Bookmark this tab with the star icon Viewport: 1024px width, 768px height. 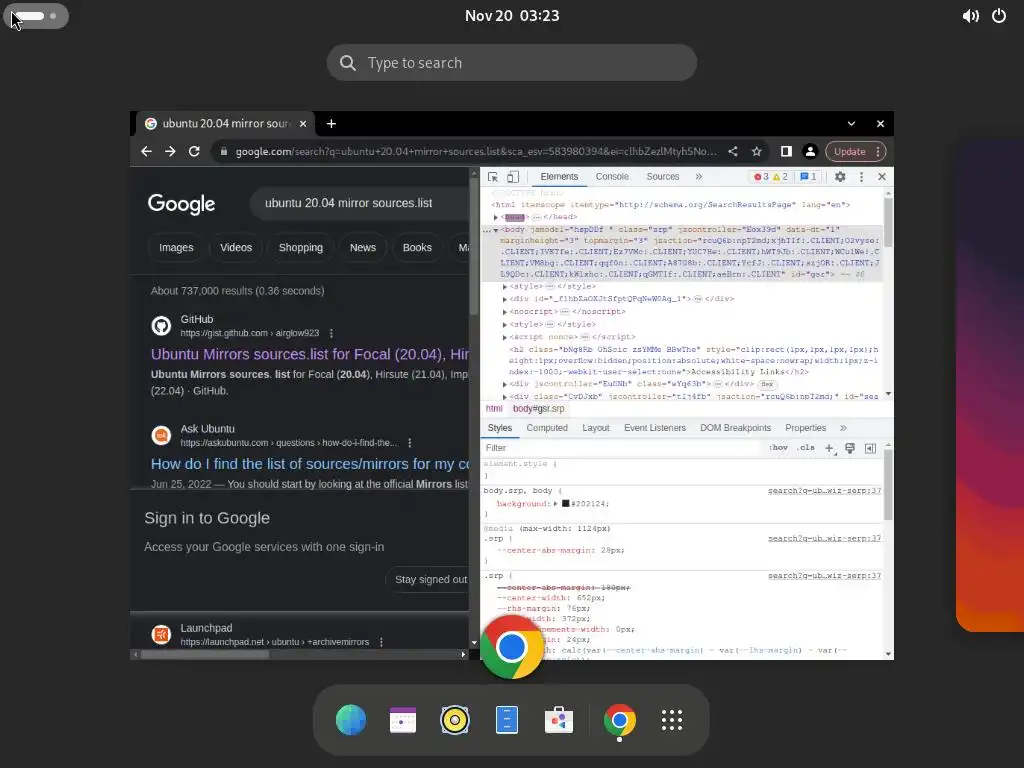coord(756,152)
